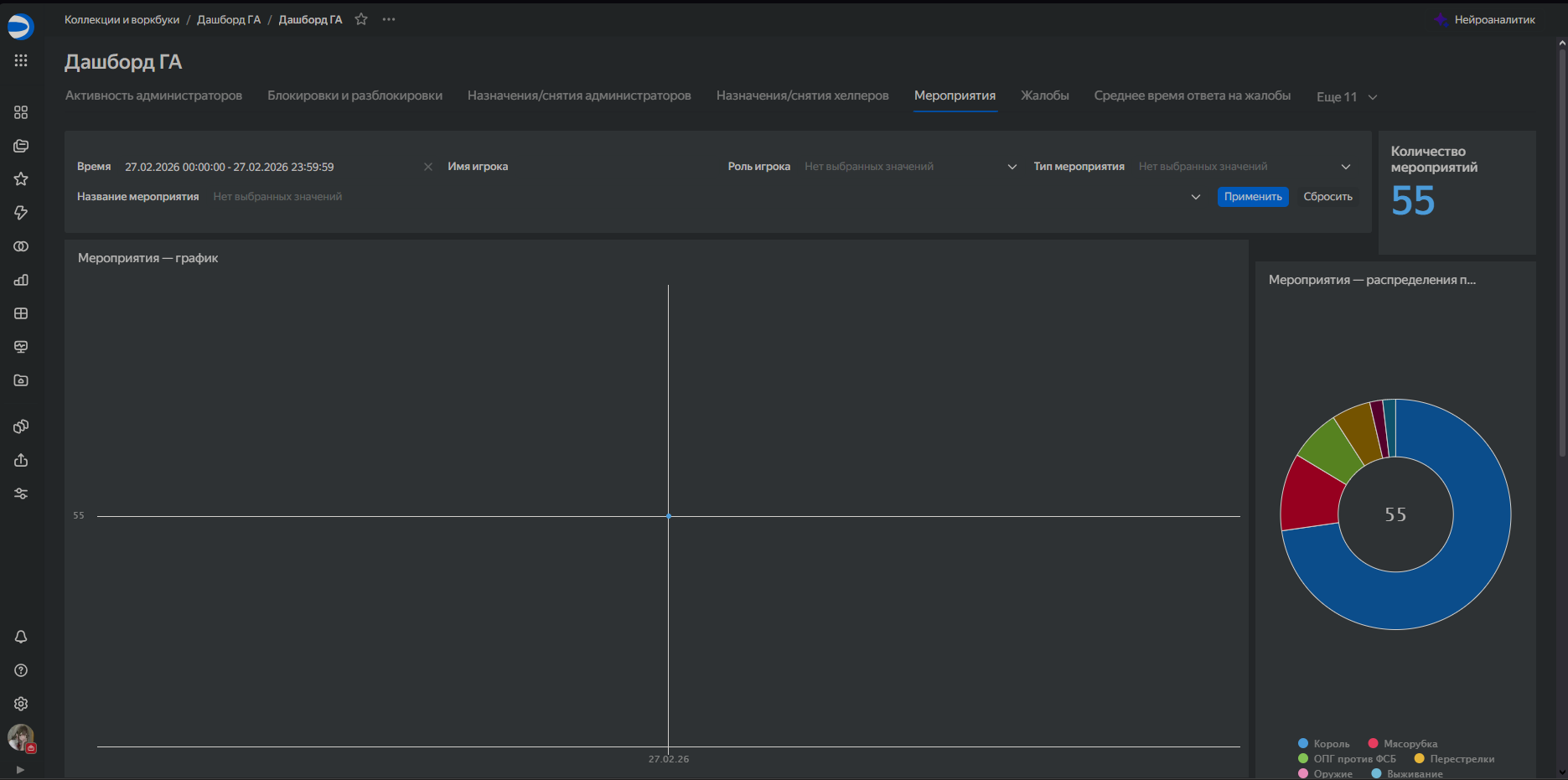Open the three-dot more options menu
This screenshot has width=1568, height=780.
pos(389,19)
